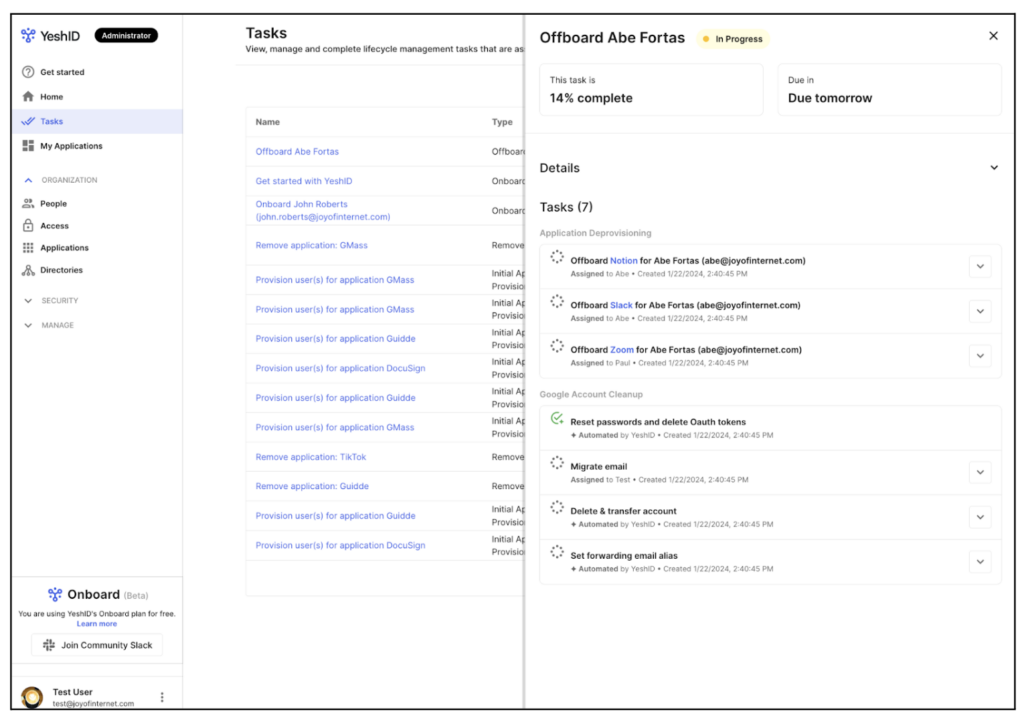Click the YeshID logo icon

point(28,35)
